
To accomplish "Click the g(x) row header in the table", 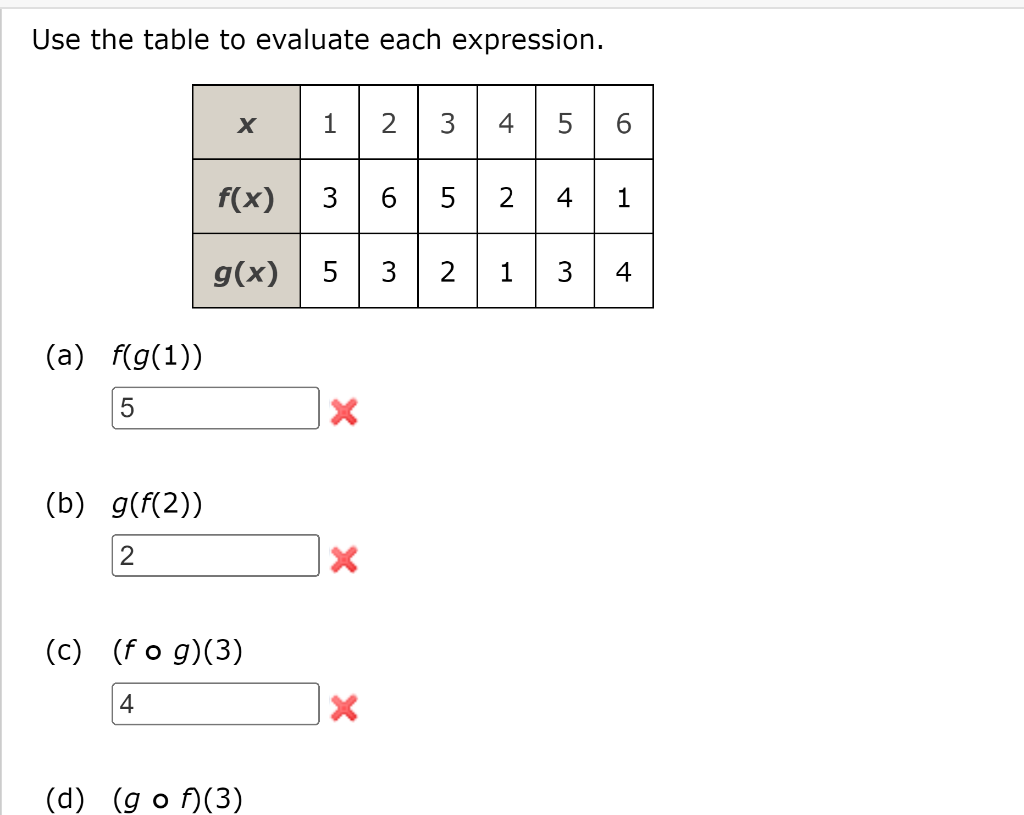I will [x=247, y=271].
